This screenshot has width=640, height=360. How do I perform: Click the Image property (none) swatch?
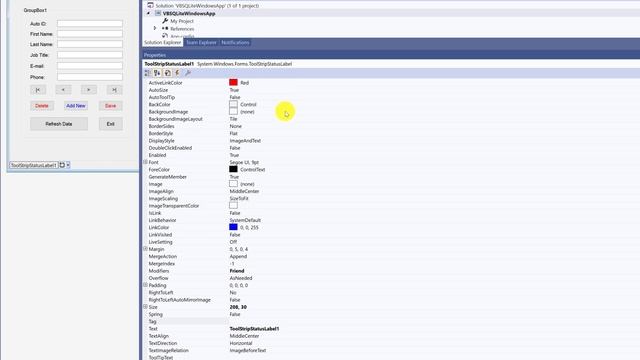pos(233,184)
